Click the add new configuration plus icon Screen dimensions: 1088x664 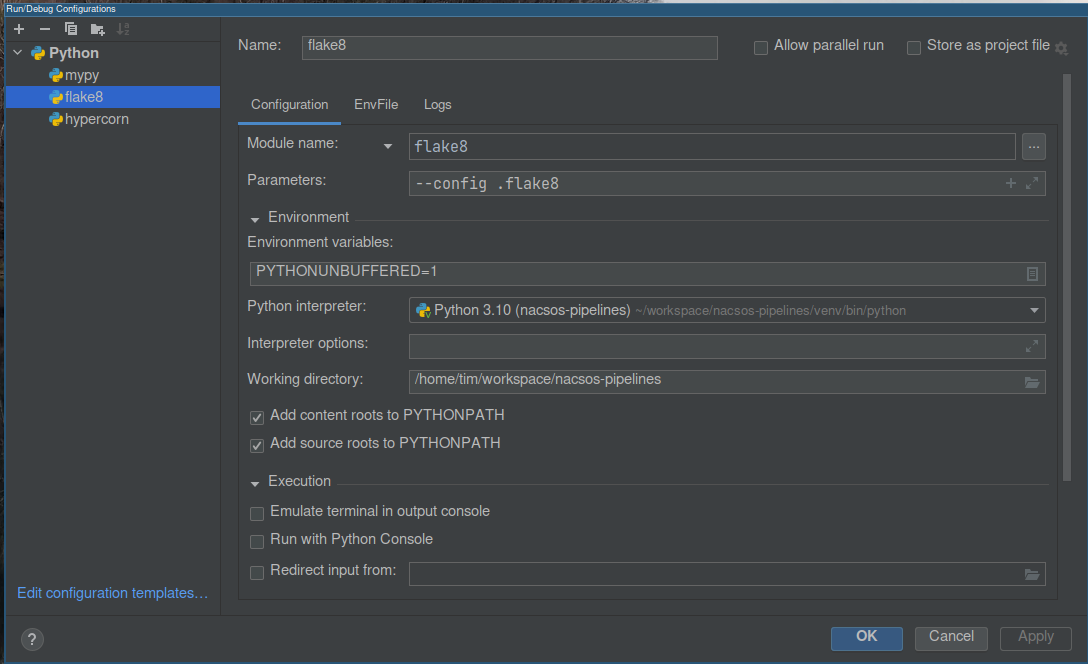coord(19,29)
